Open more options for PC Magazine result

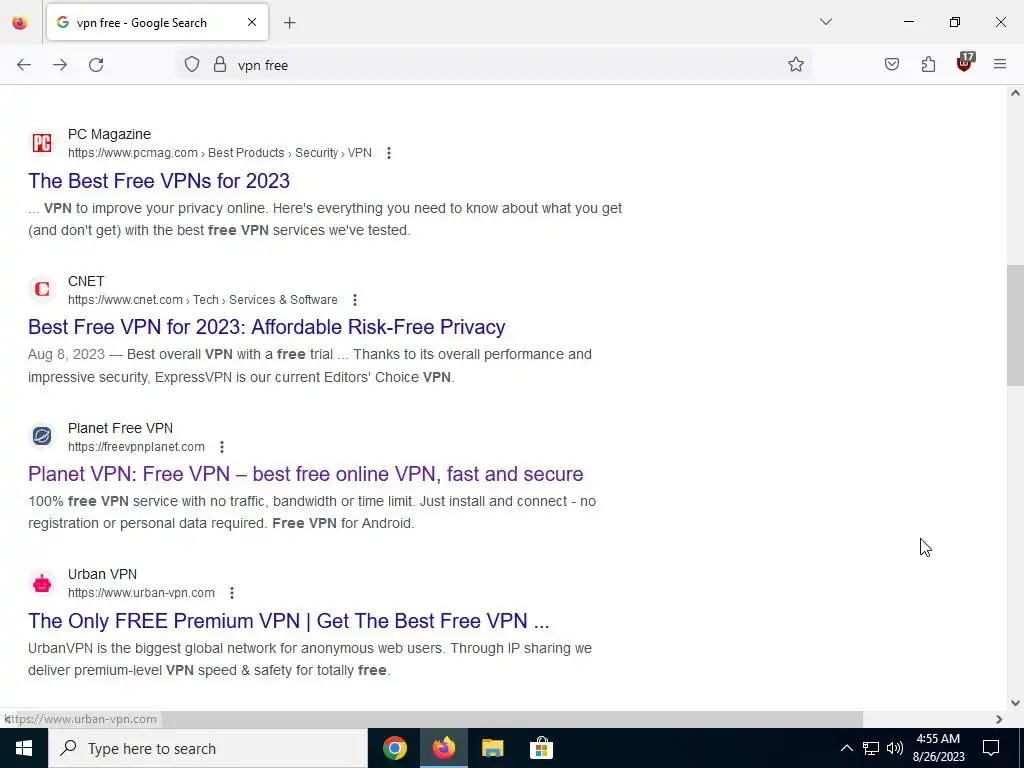pyautogui.click(x=389, y=153)
